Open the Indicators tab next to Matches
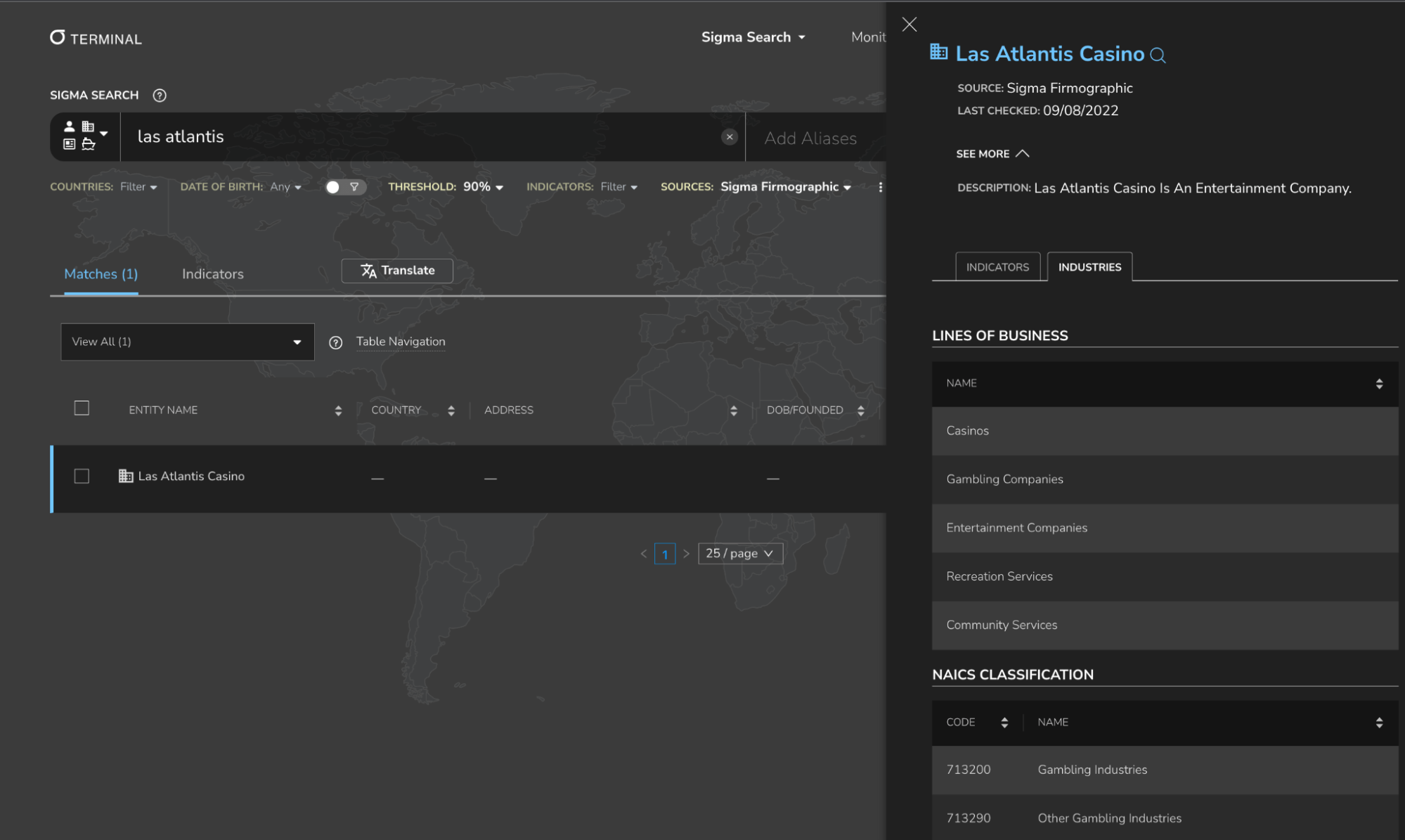This screenshot has height=840, width=1405. pos(212,274)
